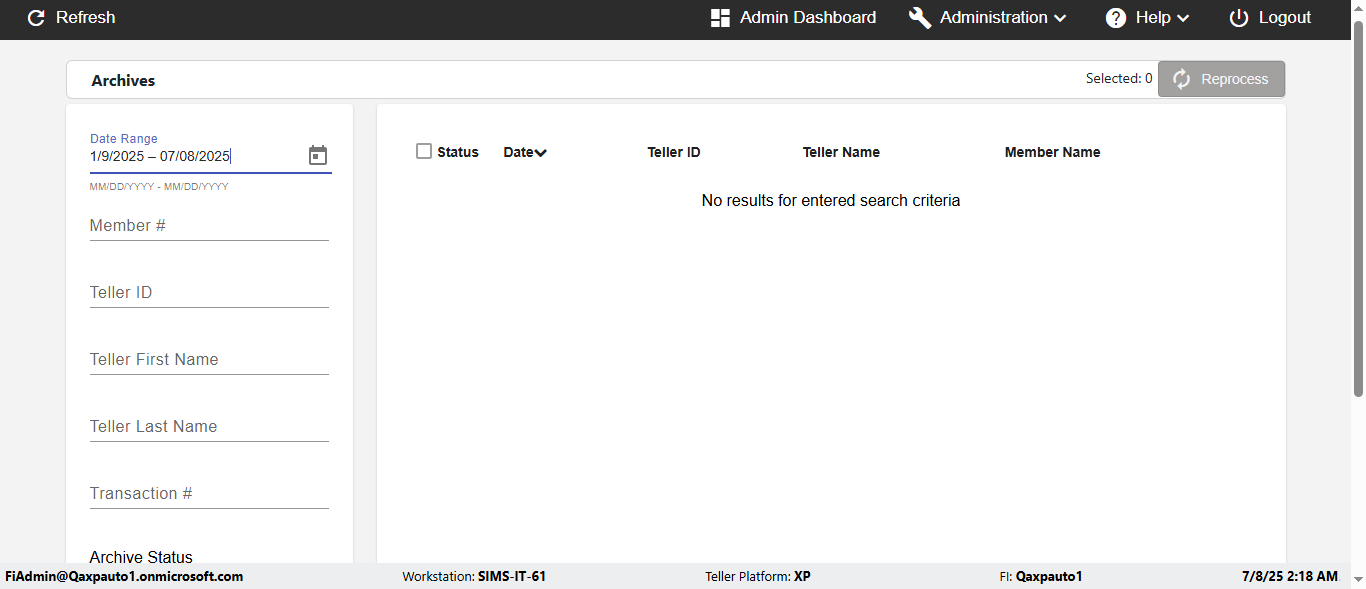This screenshot has width=1366, height=589.
Task: Focus the Member # input field
Action: [x=209, y=226]
